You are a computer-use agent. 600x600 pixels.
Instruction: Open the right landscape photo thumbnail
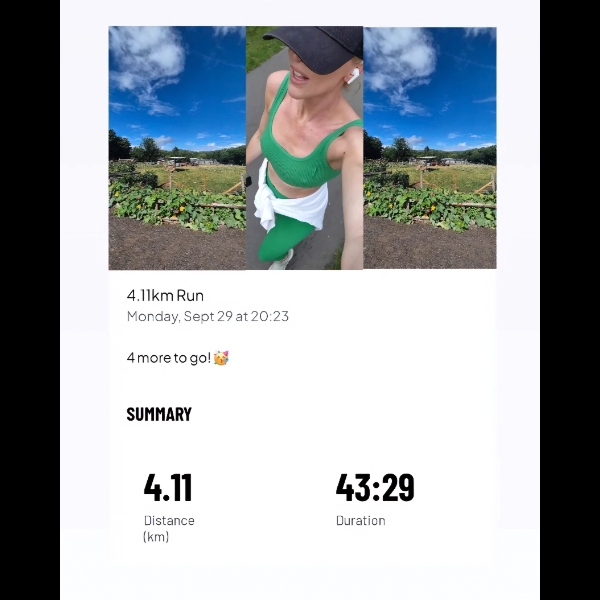coord(430,148)
